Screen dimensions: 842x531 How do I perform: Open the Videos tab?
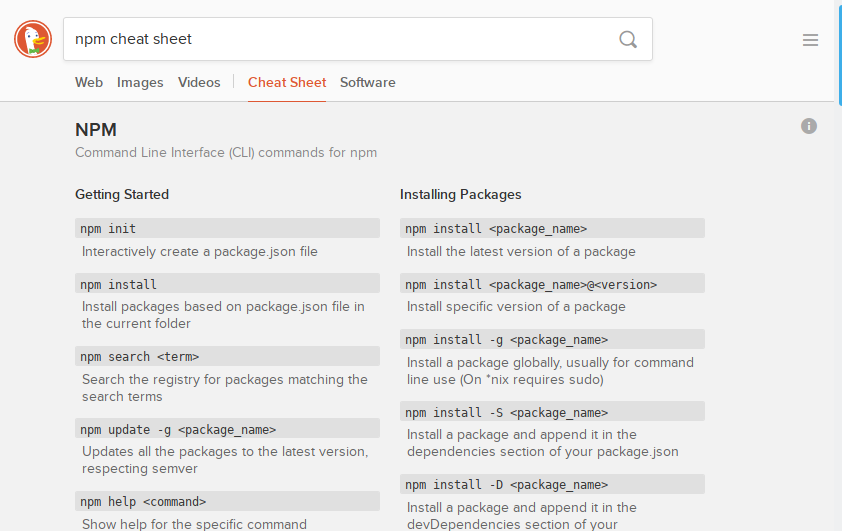coord(199,82)
